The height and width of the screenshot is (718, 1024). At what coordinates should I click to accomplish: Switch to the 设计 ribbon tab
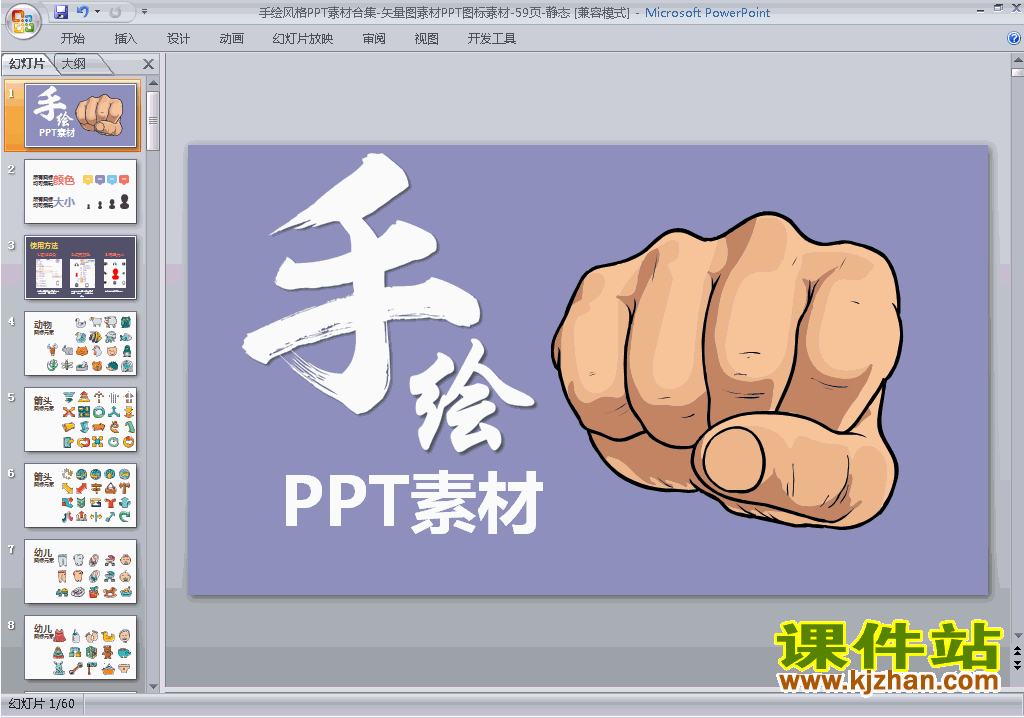coord(178,39)
